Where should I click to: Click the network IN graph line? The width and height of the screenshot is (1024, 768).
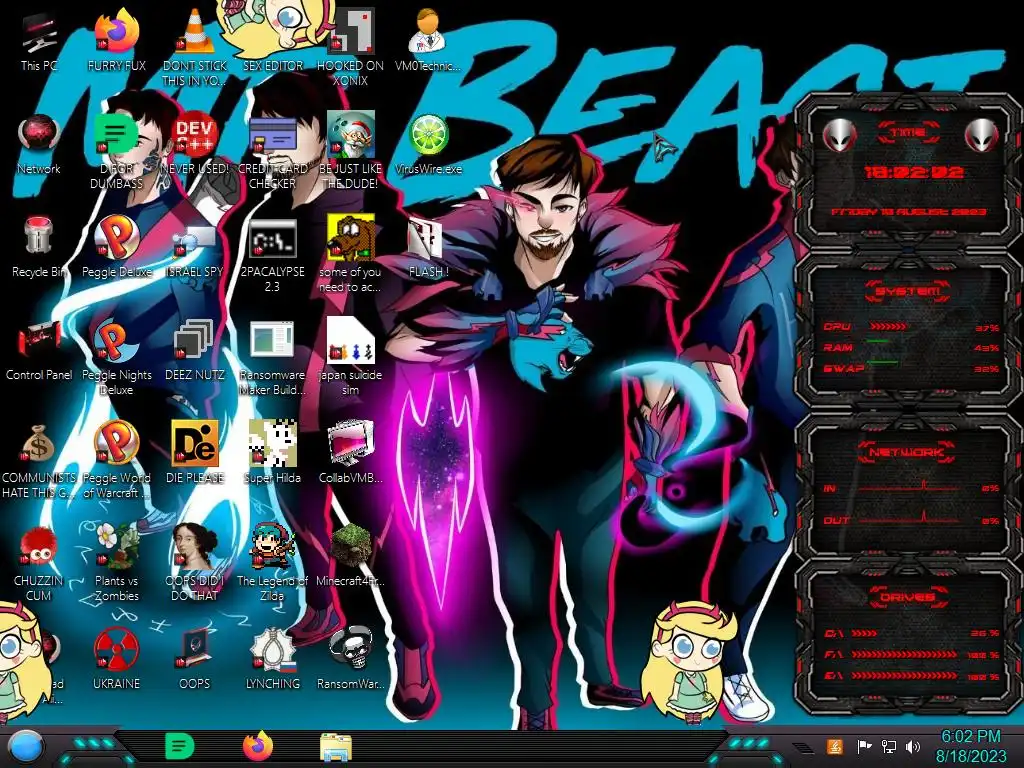point(909,487)
